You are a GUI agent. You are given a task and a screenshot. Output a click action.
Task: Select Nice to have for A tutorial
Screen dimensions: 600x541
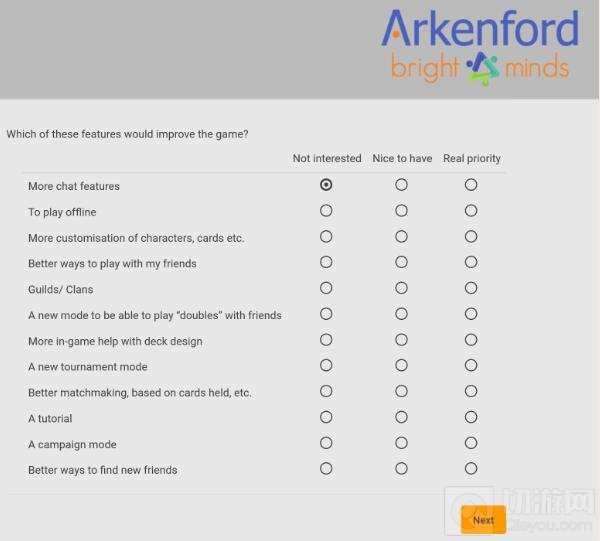point(401,417)
